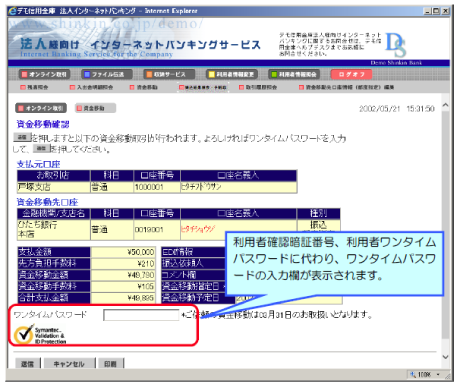The image size is (460, 386).
Task: Click the 戸塚支店 table cell
Action: click(x=54, y=187)
